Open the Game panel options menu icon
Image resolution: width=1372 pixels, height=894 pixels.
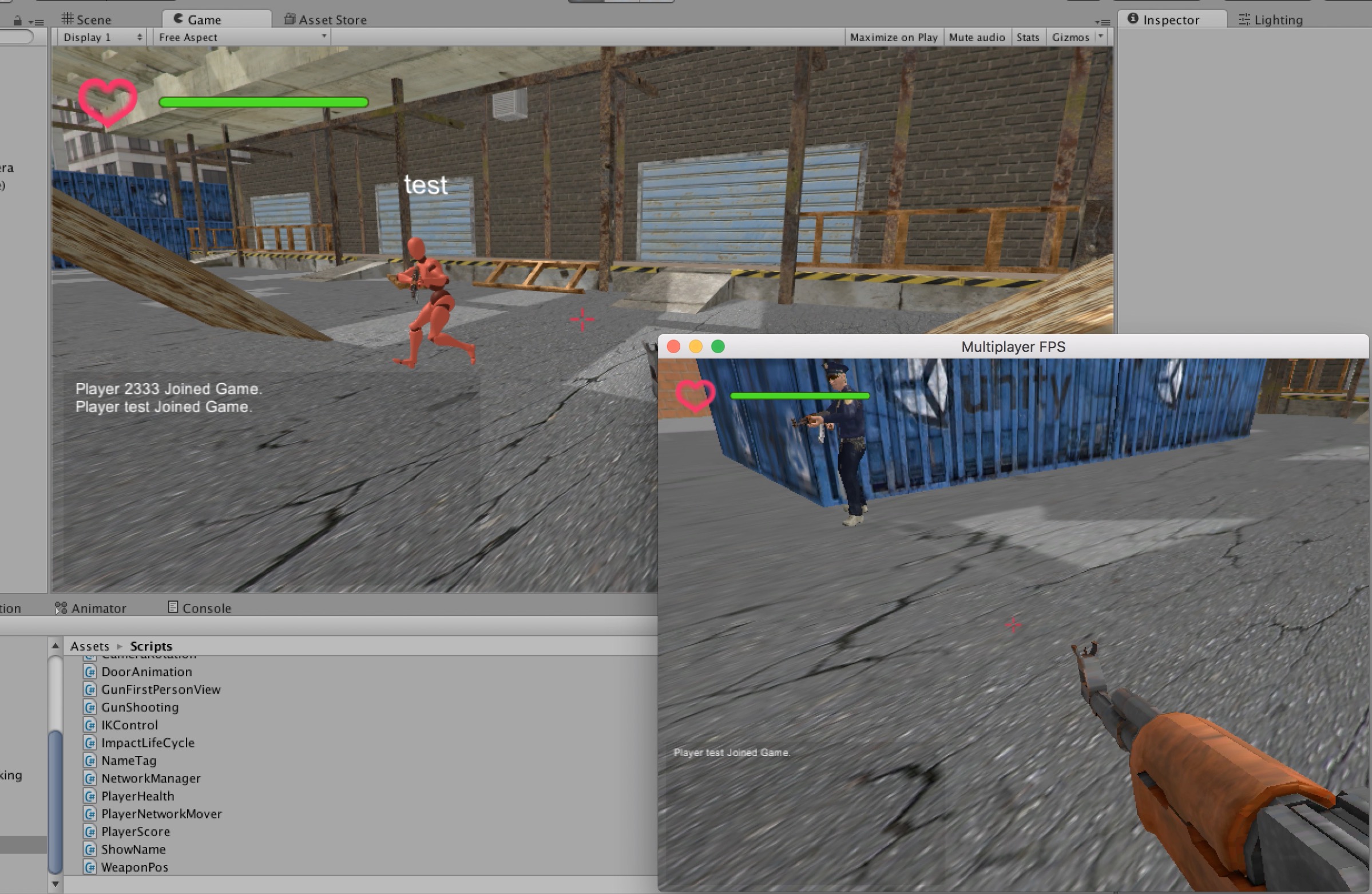pos(1102,22)
